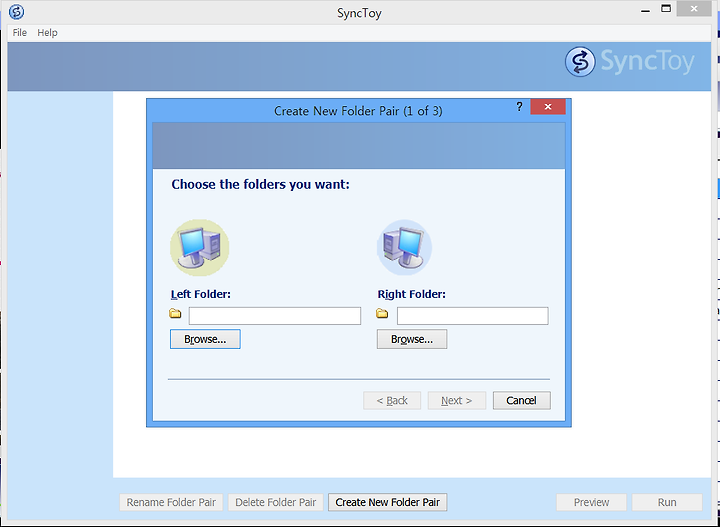
Task: Close the Create New Folder Pair dialog
Action: pyautogui.click(x=548, y=107)
